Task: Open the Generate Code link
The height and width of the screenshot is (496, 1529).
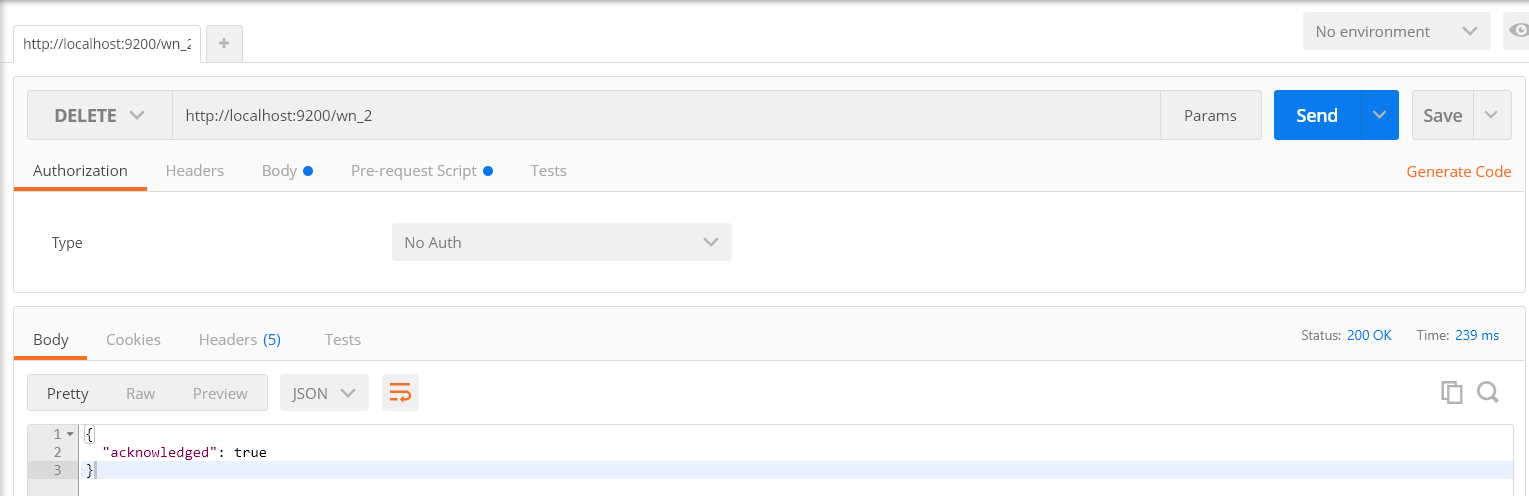Action: click(x=1459, y=171)
